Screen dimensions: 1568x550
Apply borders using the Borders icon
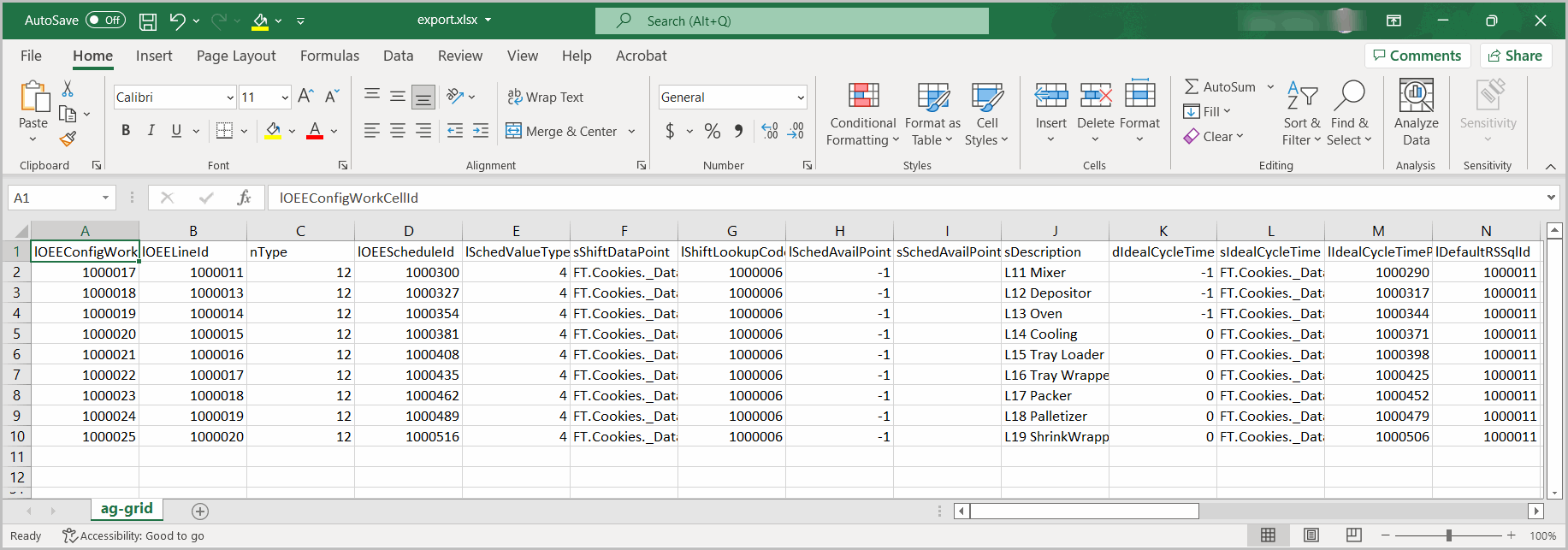224,131
